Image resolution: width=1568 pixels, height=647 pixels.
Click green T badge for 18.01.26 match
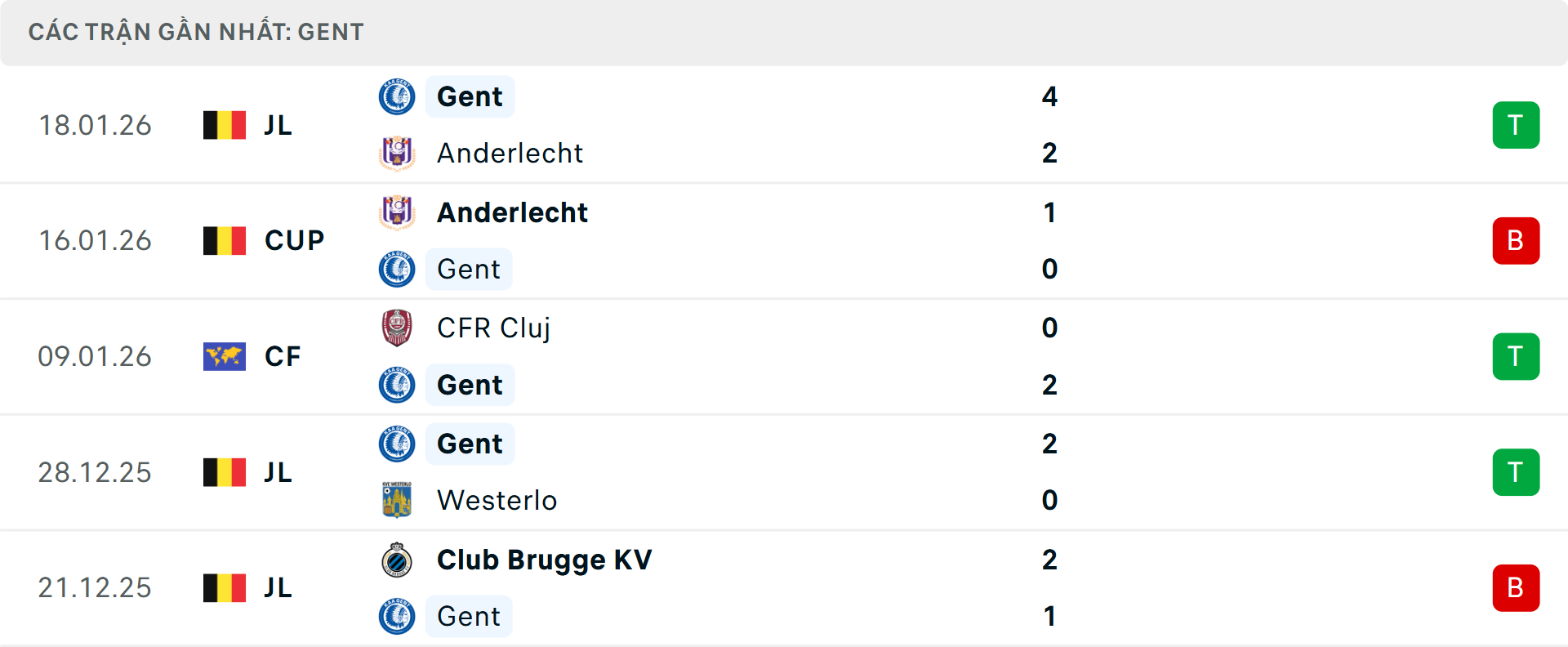[x=1516, y=125]
